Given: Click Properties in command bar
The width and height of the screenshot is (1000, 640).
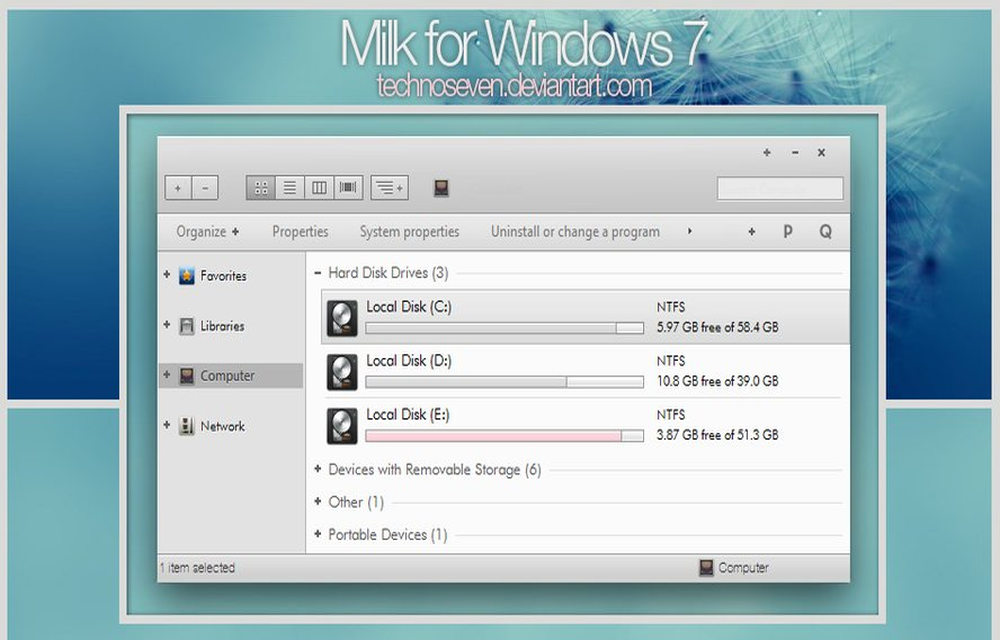Looking at the screenshot, I should click(x=300, y=231).
